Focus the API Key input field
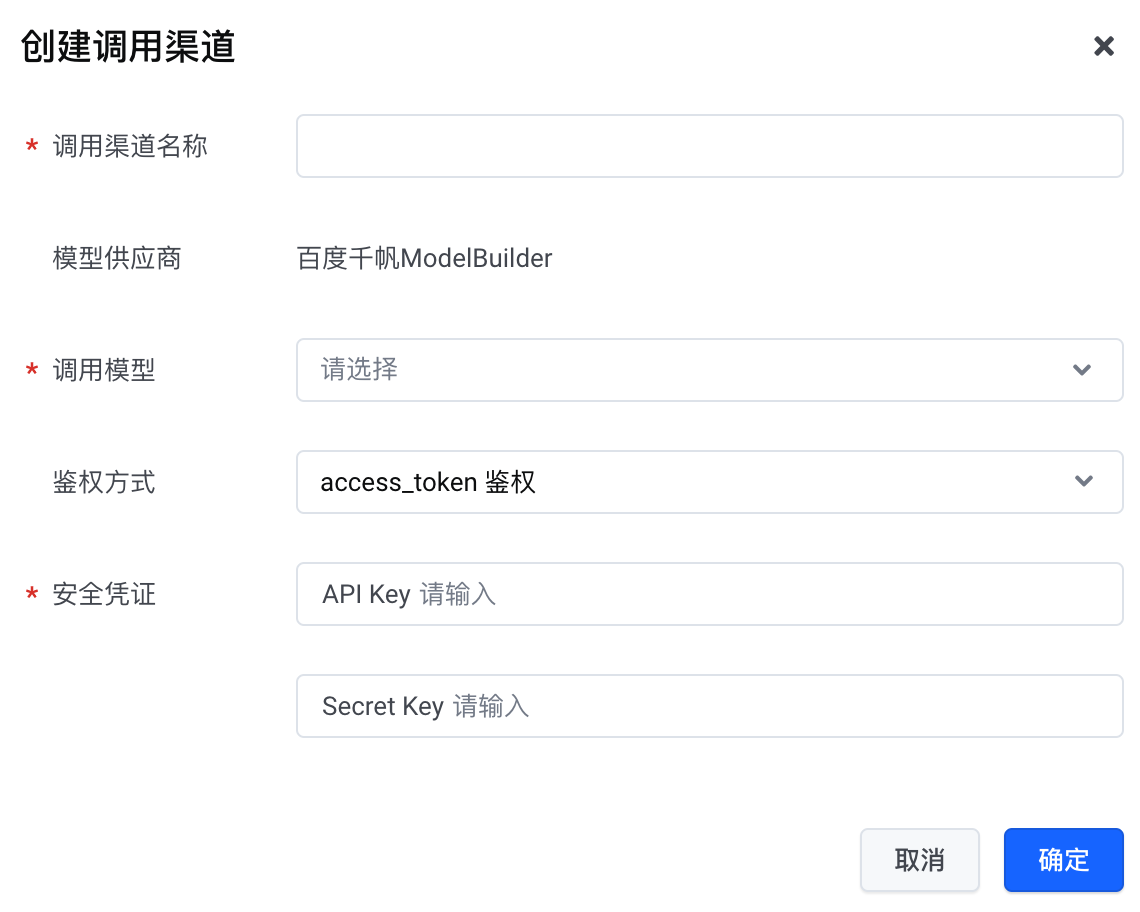The image size is (1140, 912). [x=710, y=593]
